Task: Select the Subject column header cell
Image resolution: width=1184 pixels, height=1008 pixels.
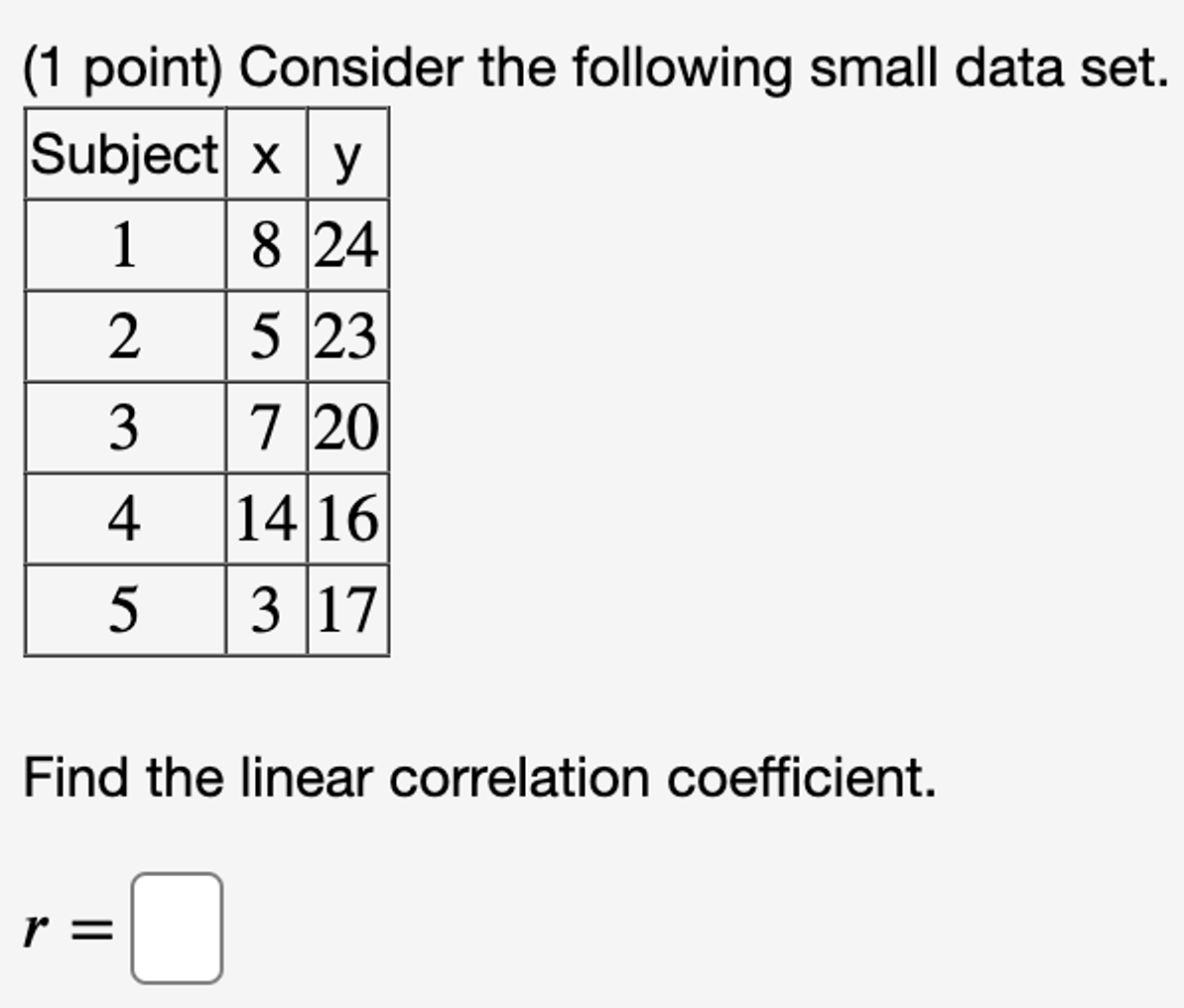Action: pyautogui.click(x=126, y=155)
